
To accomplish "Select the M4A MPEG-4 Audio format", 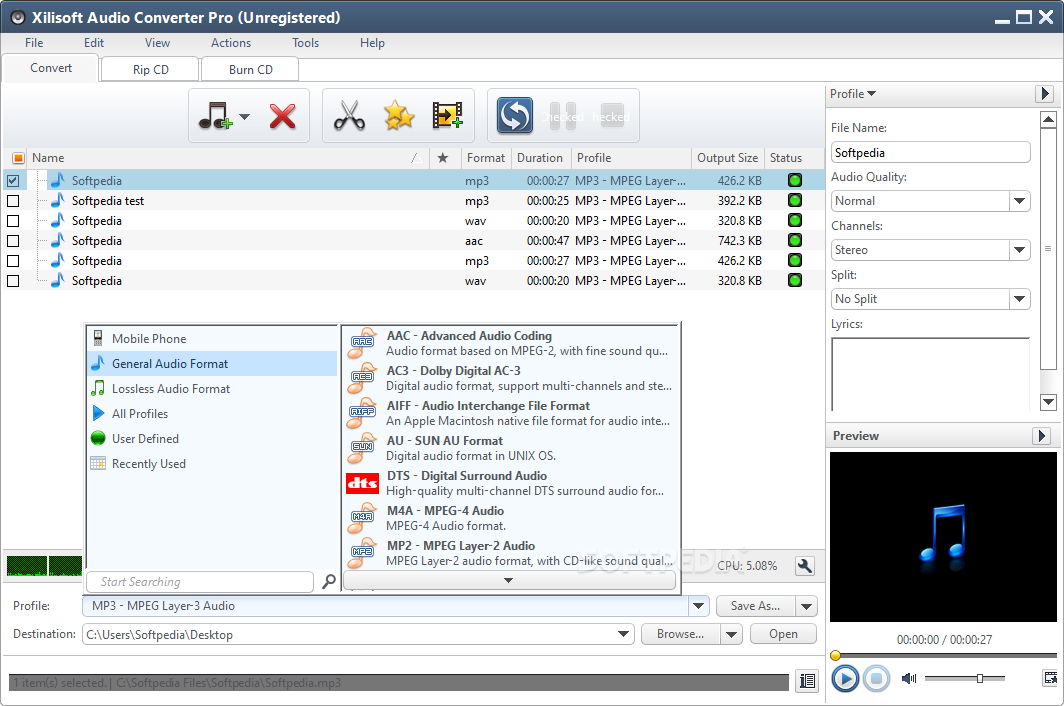I will [x=510, y=518].
